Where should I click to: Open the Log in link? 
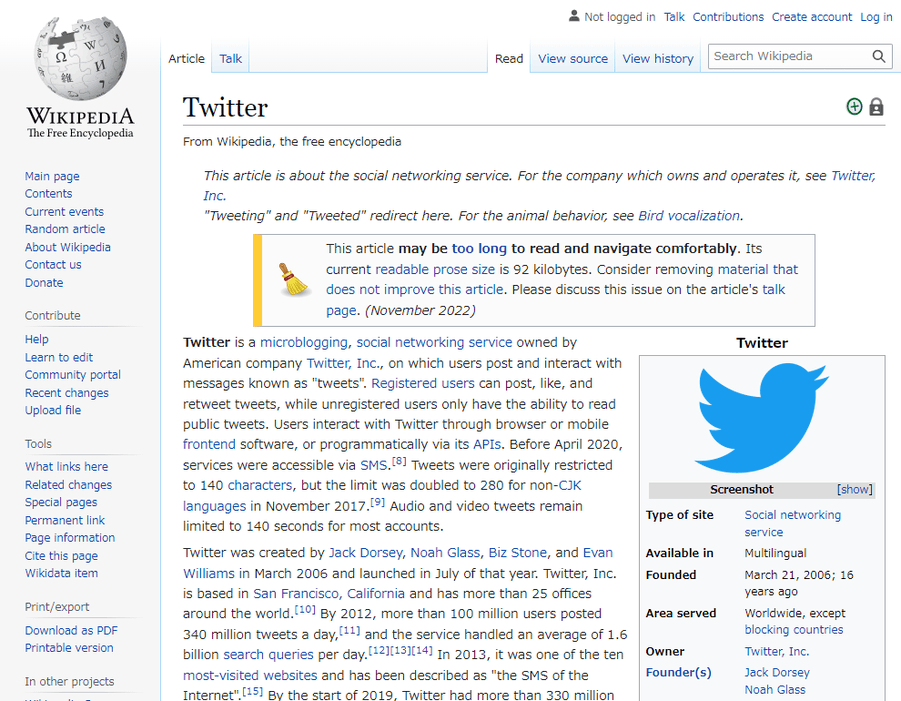pyautogui.click(x=876, y=17)
